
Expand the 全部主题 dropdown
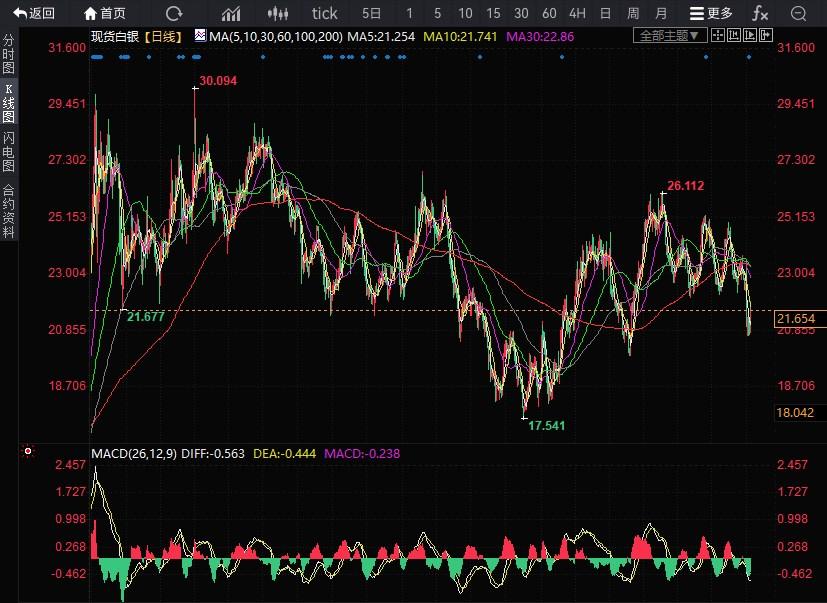pos(670,35)
